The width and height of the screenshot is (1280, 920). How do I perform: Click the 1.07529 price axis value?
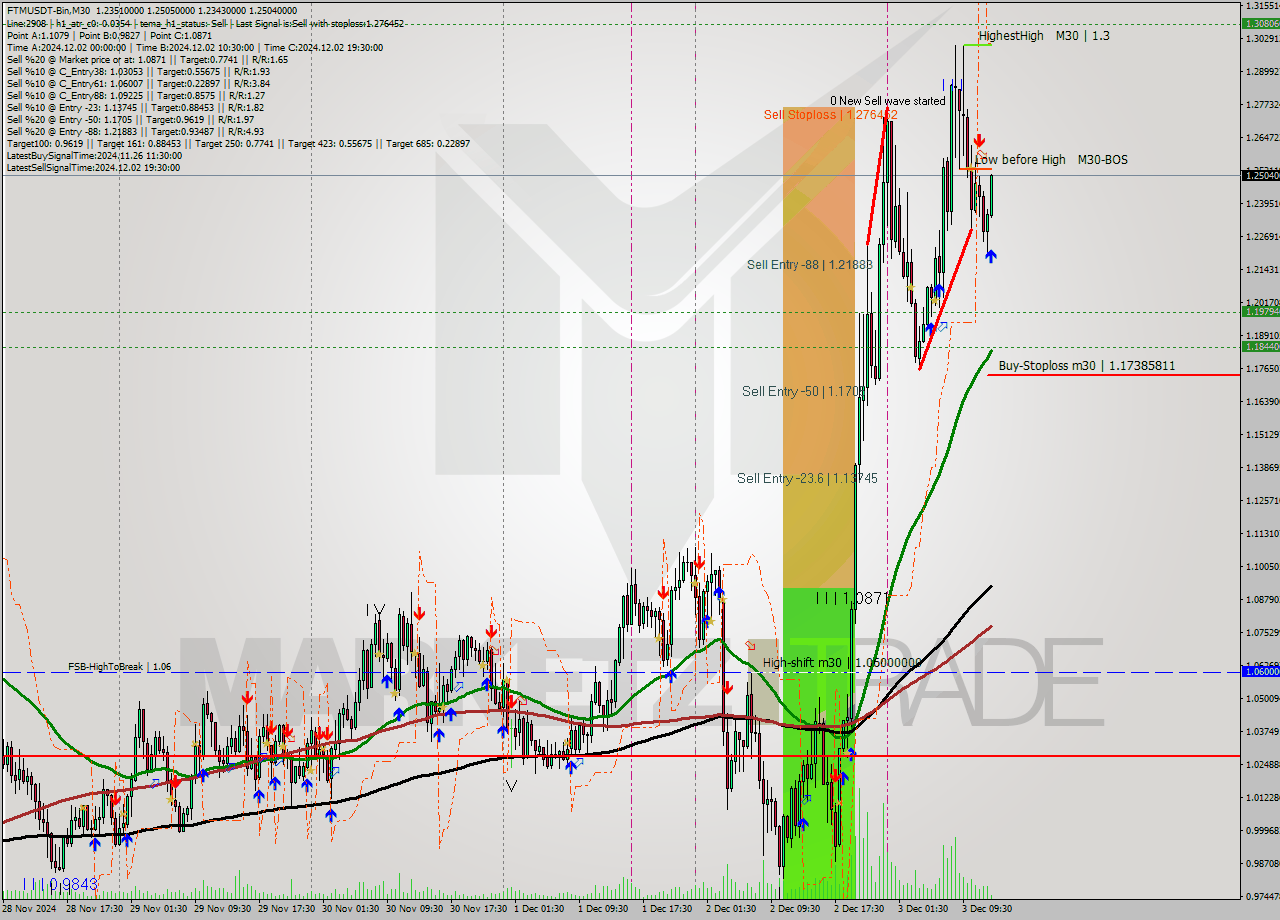[1262, 633]
